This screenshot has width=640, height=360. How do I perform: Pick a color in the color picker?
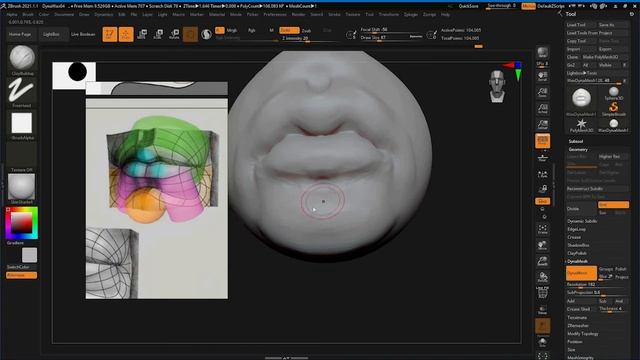pyautogui.click(x=22, y=223)
